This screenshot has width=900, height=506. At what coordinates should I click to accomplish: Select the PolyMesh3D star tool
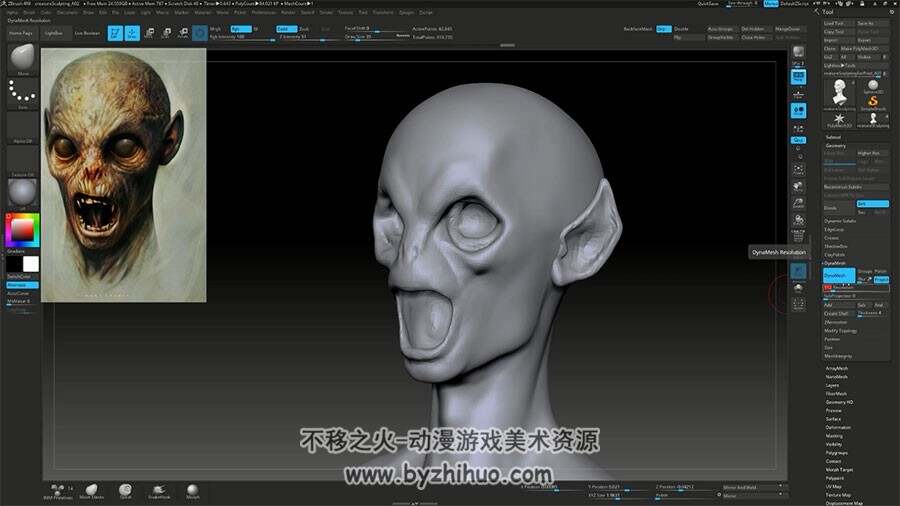(x=839, y=120)
